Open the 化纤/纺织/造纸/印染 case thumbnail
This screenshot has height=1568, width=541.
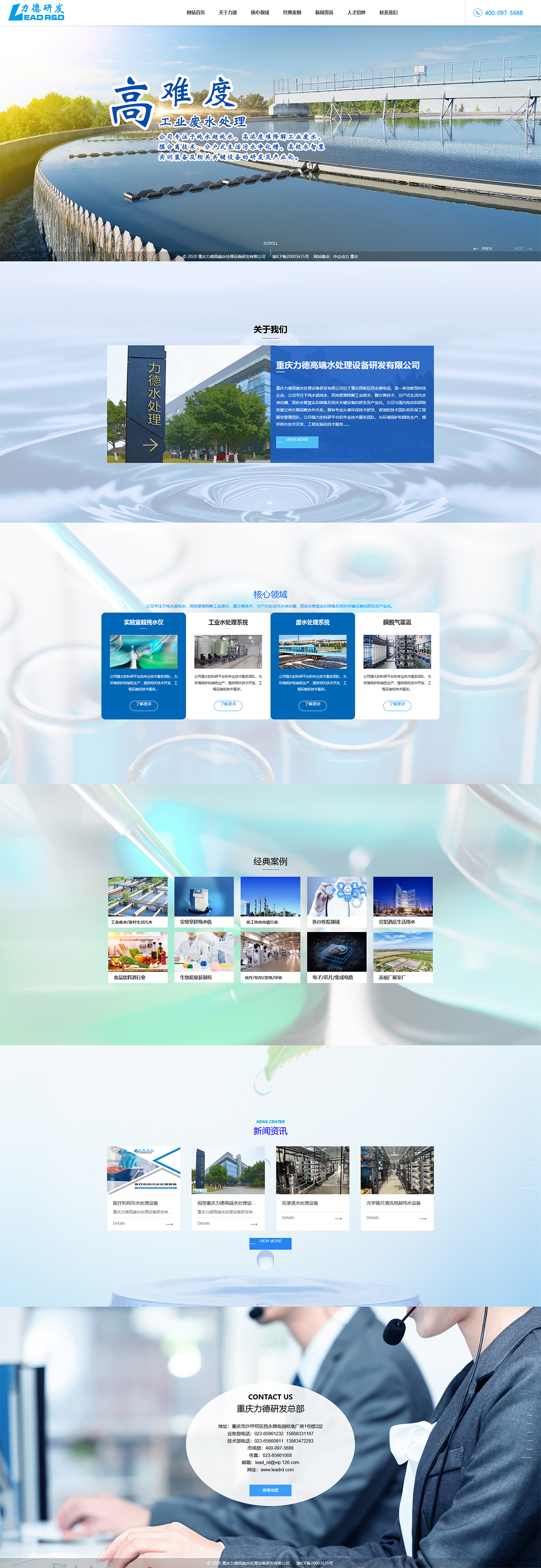click(270, 952)
